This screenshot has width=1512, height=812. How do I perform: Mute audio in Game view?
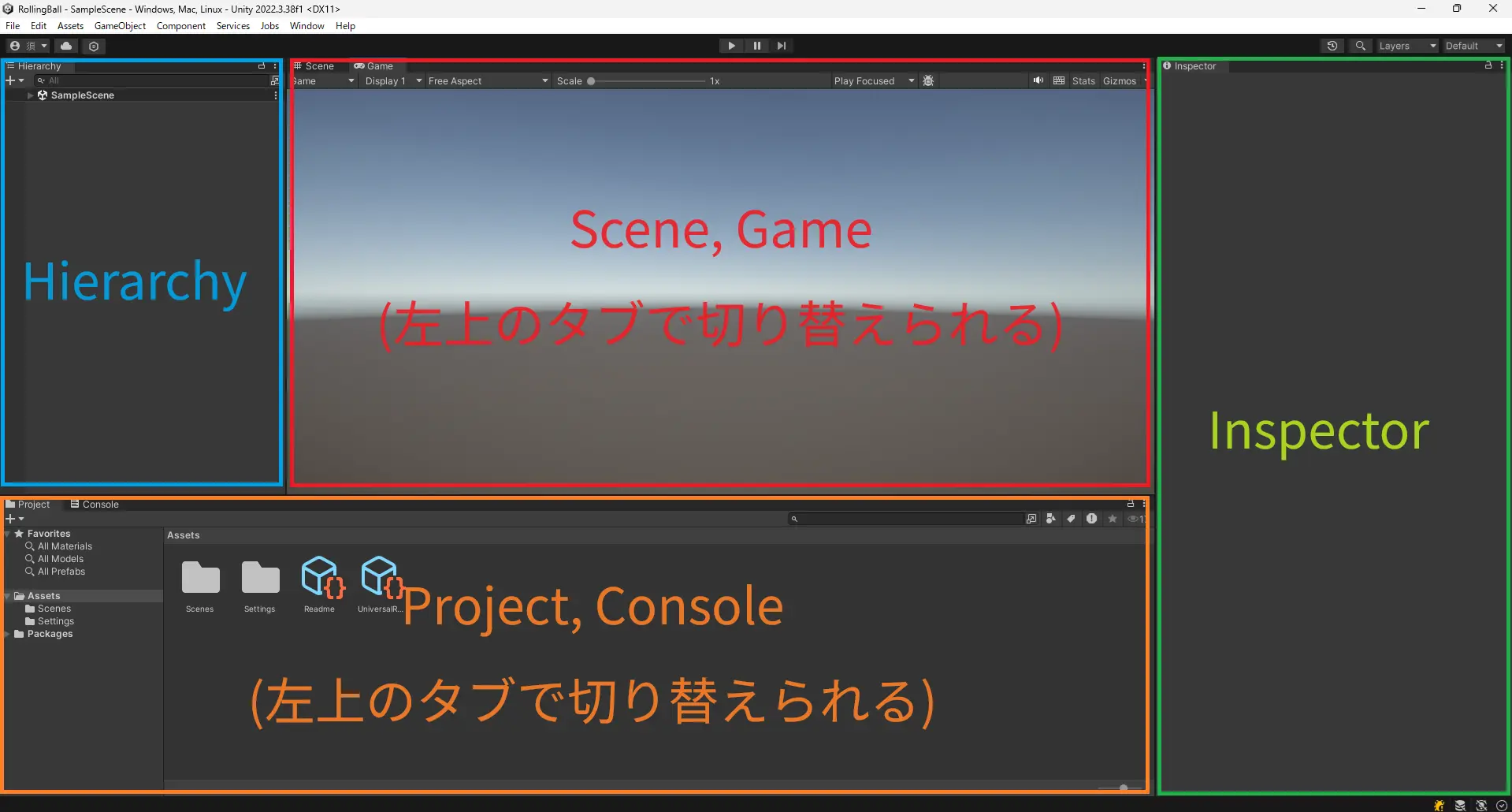(1038, 80)
